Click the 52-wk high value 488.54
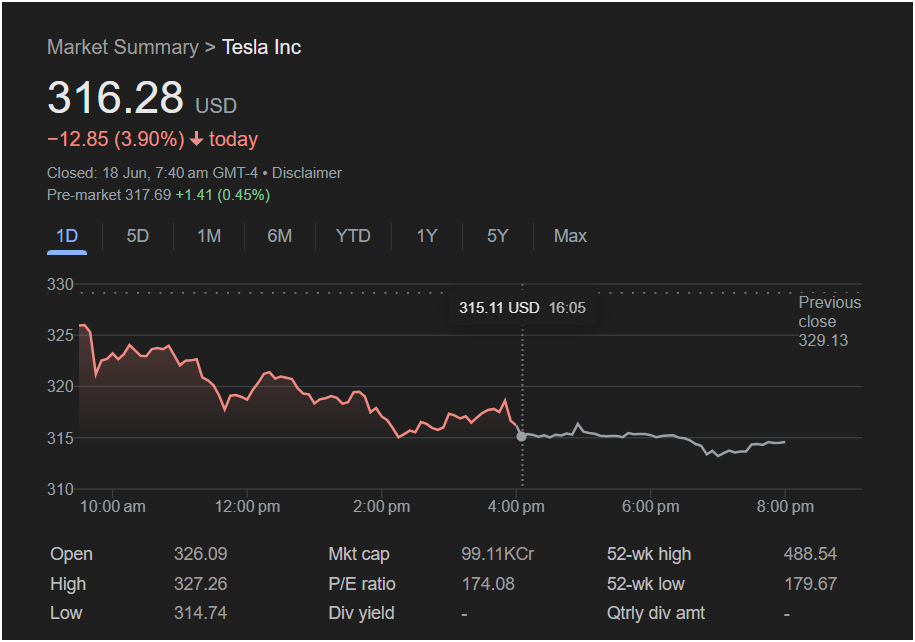This screenshot has width=915, height=642. click(811, 554)
